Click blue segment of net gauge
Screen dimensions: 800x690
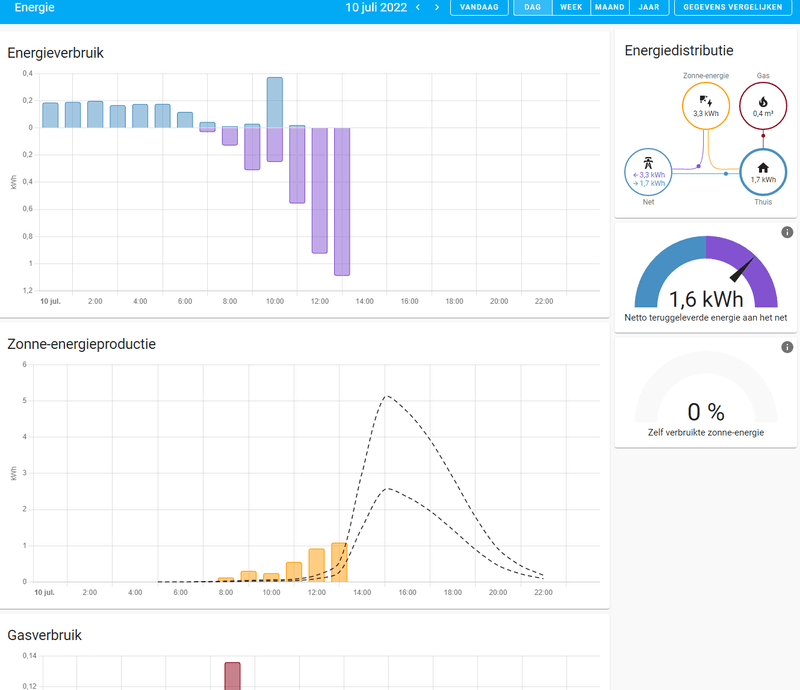(x=661, y=265)
